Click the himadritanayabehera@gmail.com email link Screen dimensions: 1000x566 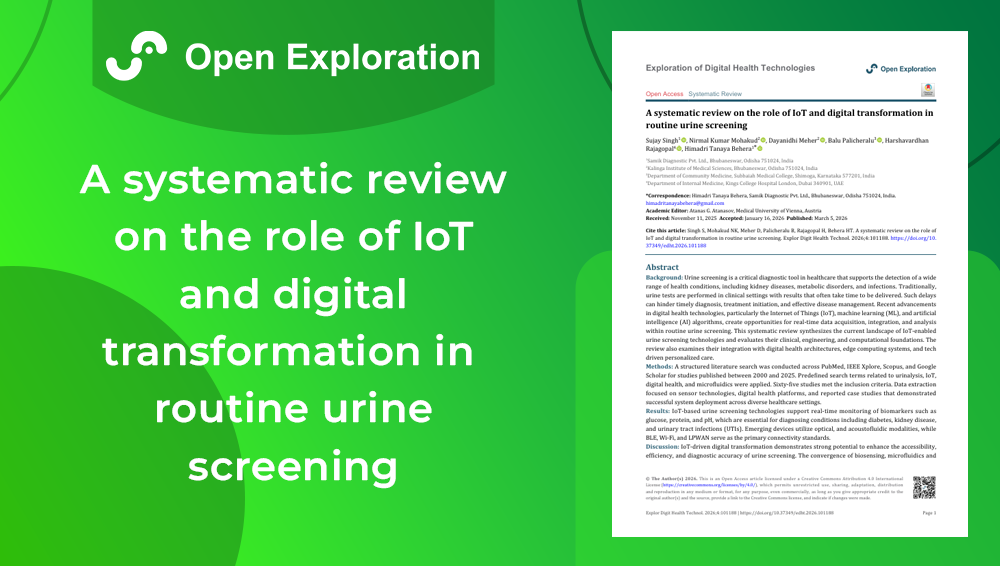click(685, 203)
